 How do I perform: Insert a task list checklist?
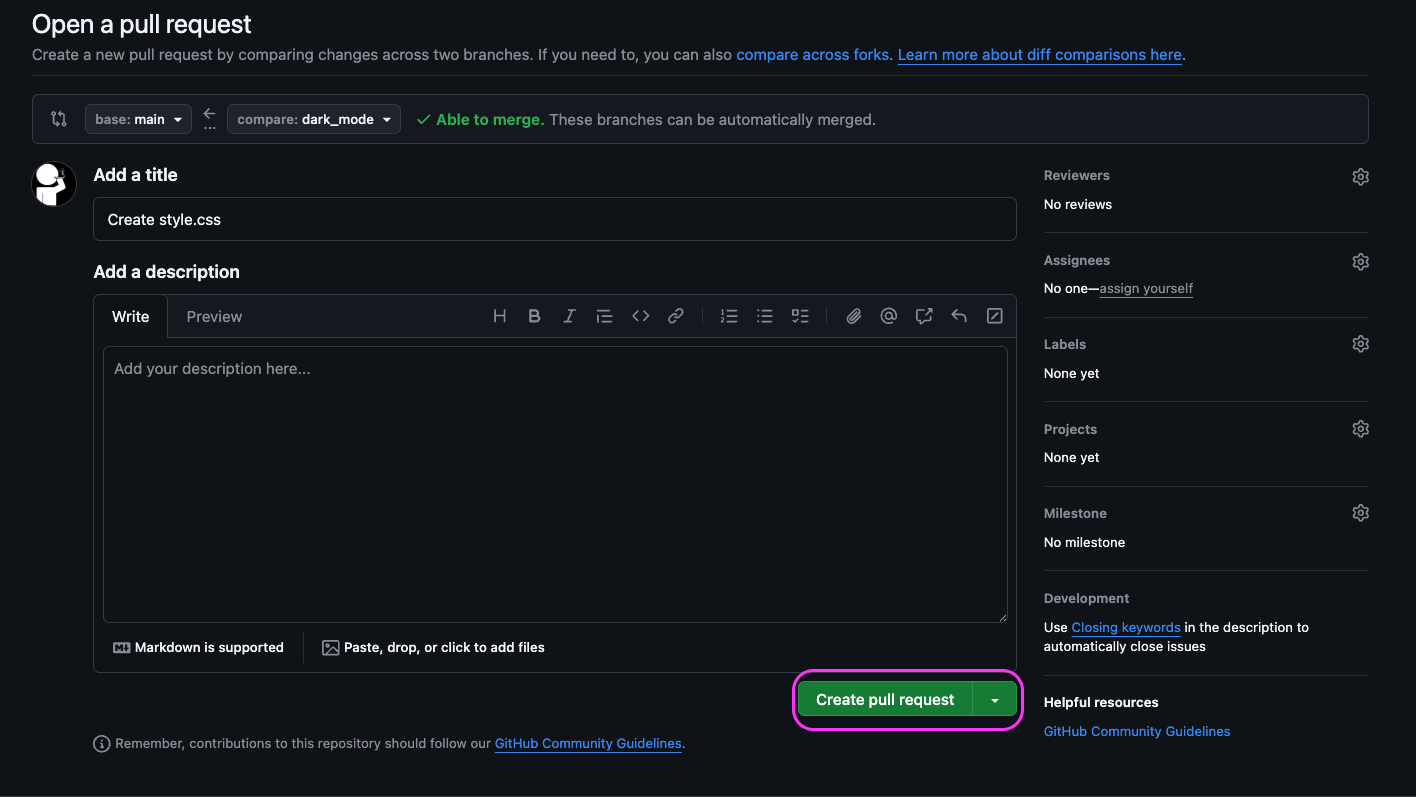click(800, 315)
